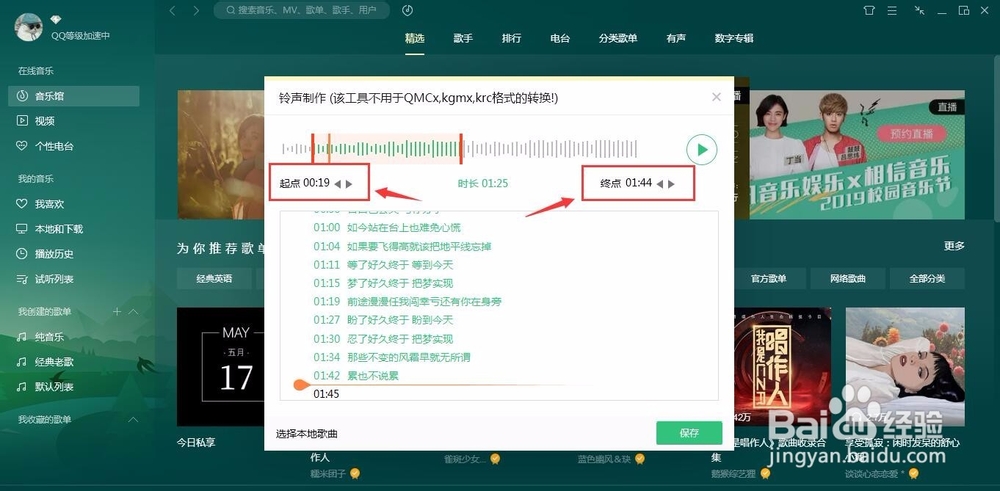Select lyric line 01:11 等了好久终于等到今天

(383, 265)
